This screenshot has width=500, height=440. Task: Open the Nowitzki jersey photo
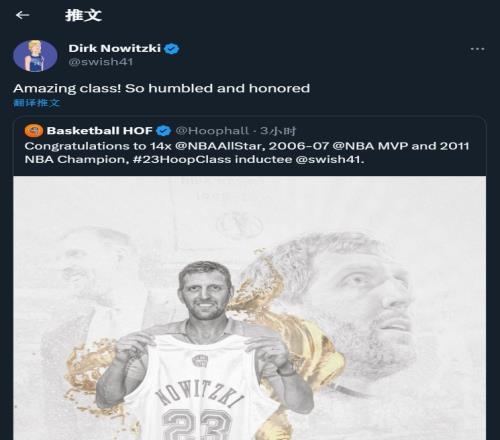pos(249,308)
